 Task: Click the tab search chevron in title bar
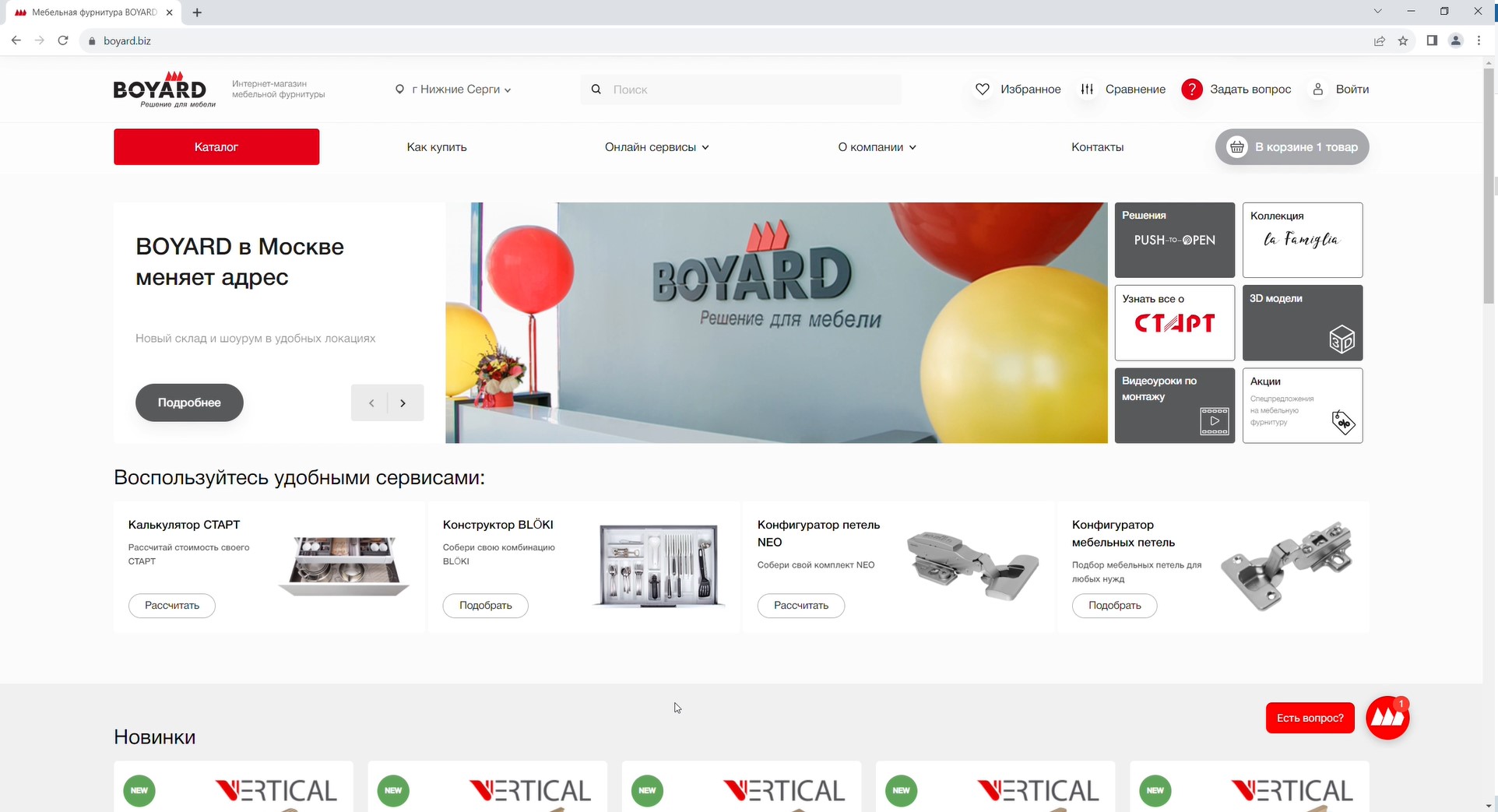(x=1377, y=12)
